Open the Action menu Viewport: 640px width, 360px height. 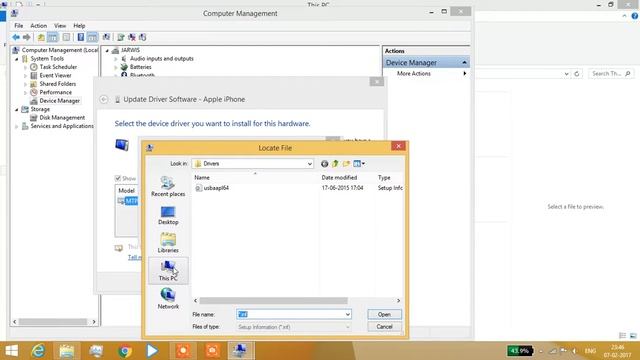pyautogui.click(x=39, y=26)
